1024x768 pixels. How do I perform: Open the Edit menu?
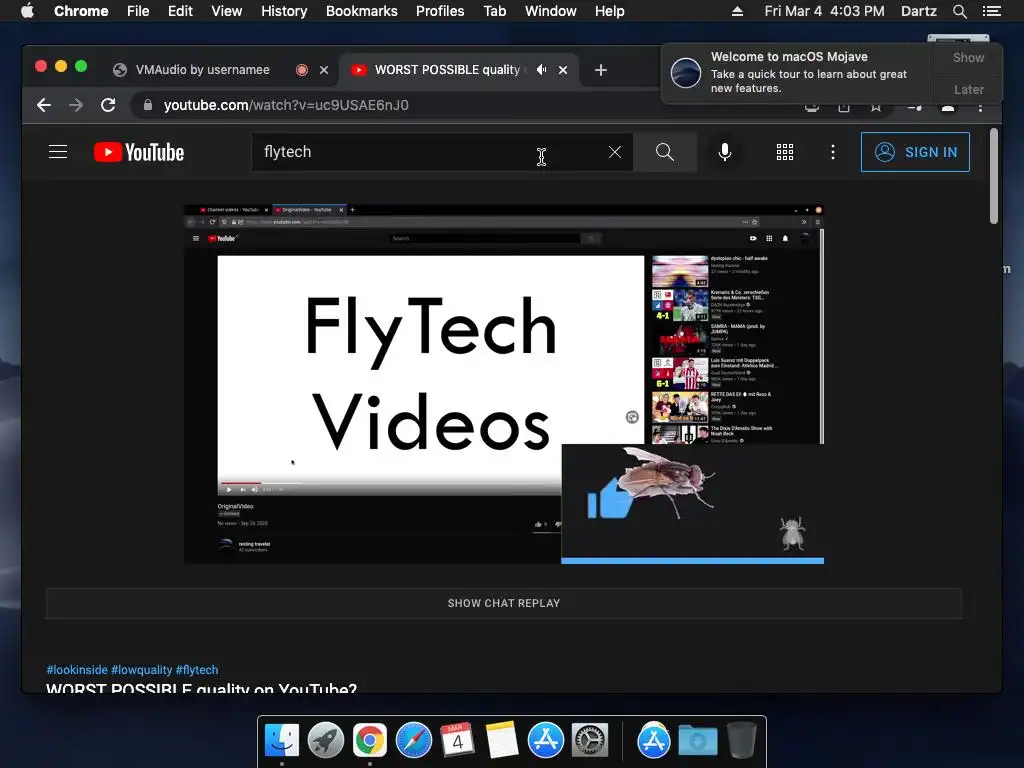click(x=180, y=11)
